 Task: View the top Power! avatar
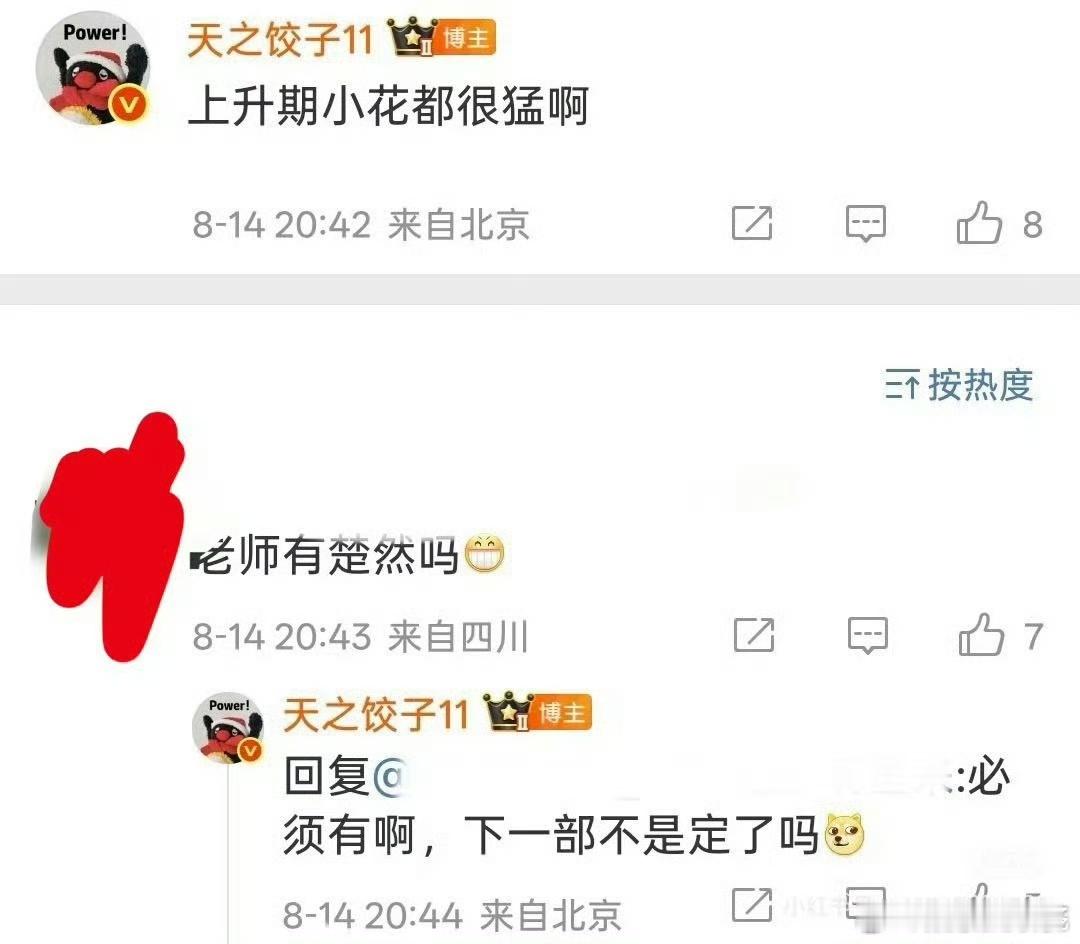coord(93,68)
